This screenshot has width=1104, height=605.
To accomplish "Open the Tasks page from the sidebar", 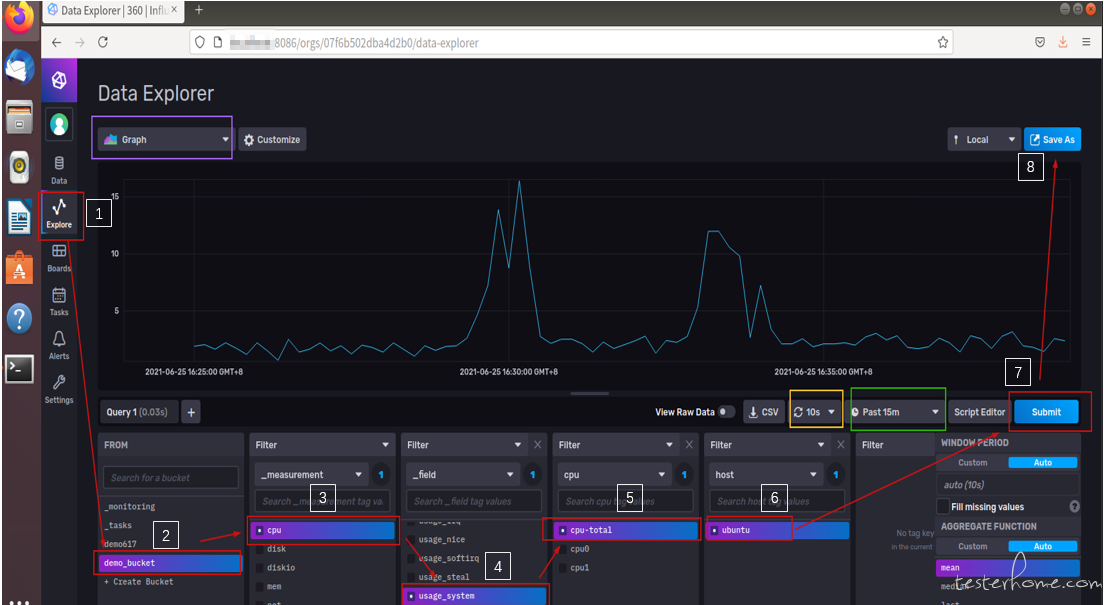I will (x=59, y=301).
